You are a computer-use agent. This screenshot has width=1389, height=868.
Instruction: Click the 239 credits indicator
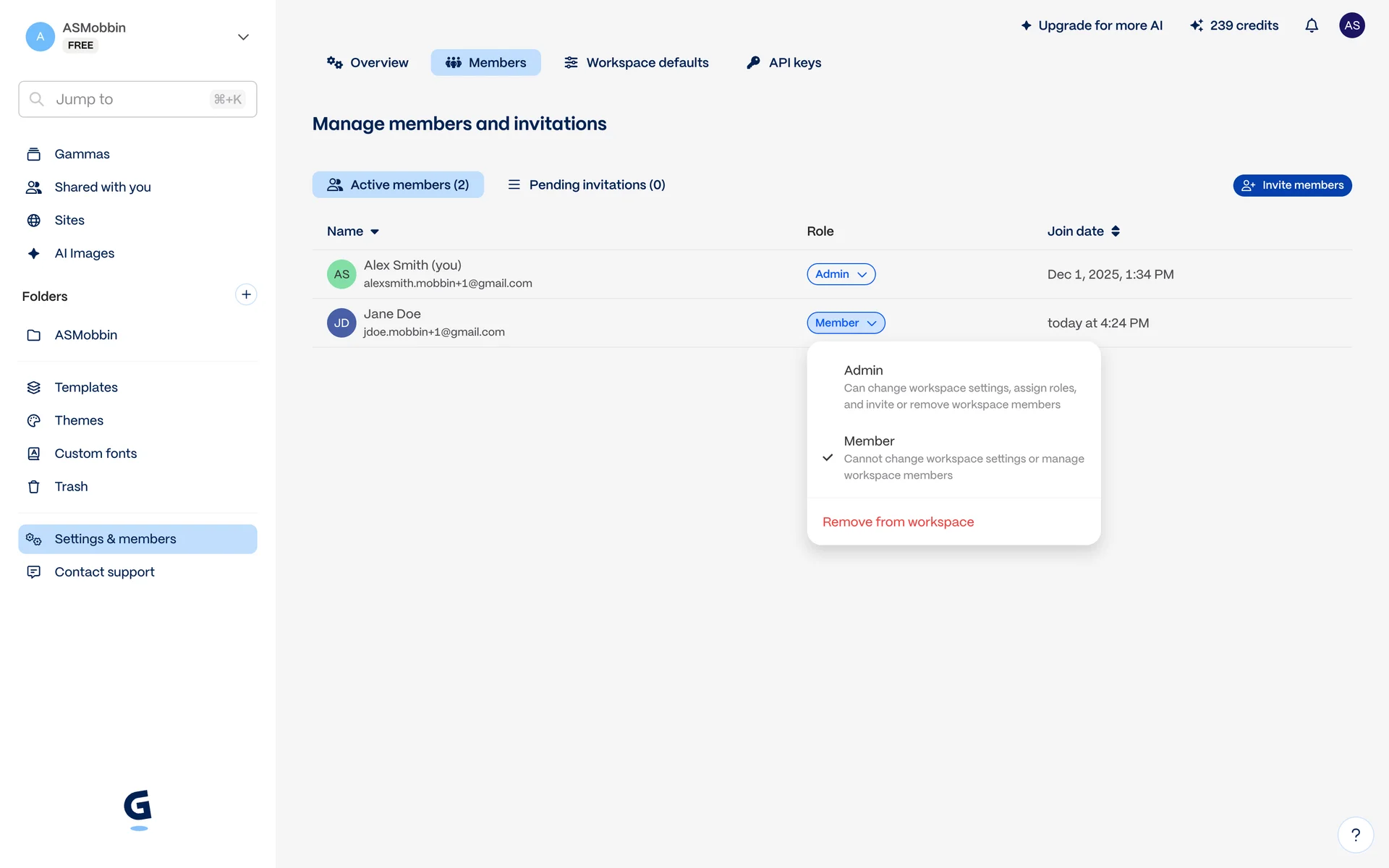(1234, 25)
